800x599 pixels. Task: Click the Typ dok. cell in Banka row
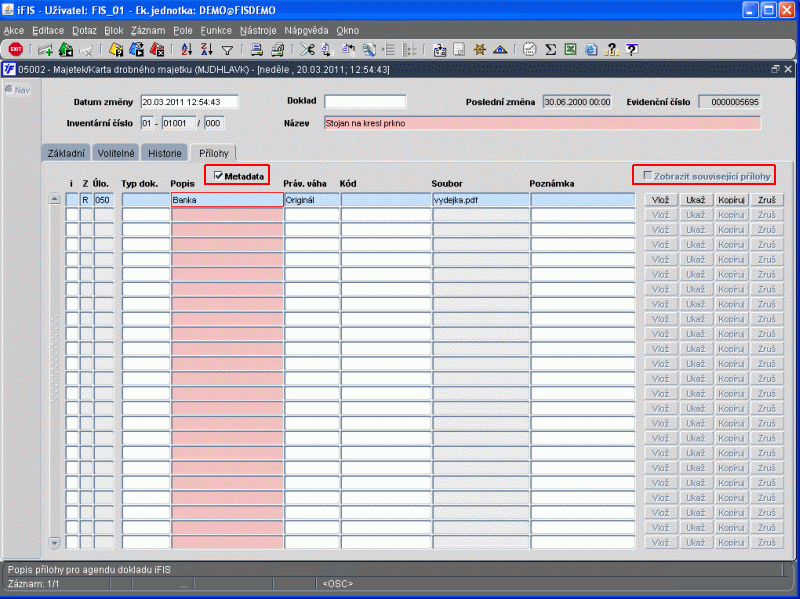click(x=146, y=200)
